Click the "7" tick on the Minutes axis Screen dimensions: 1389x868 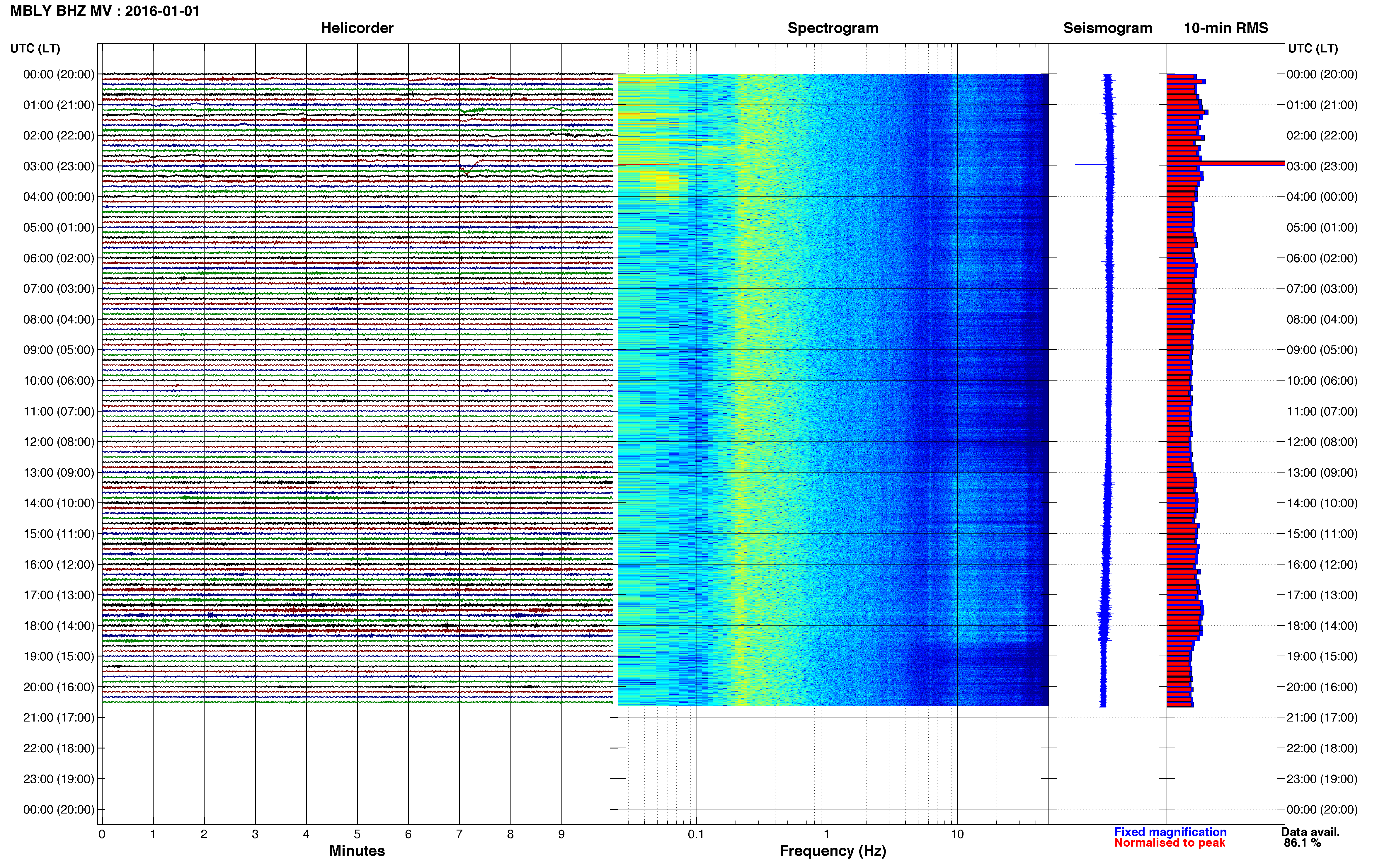(x=459, y=834)
